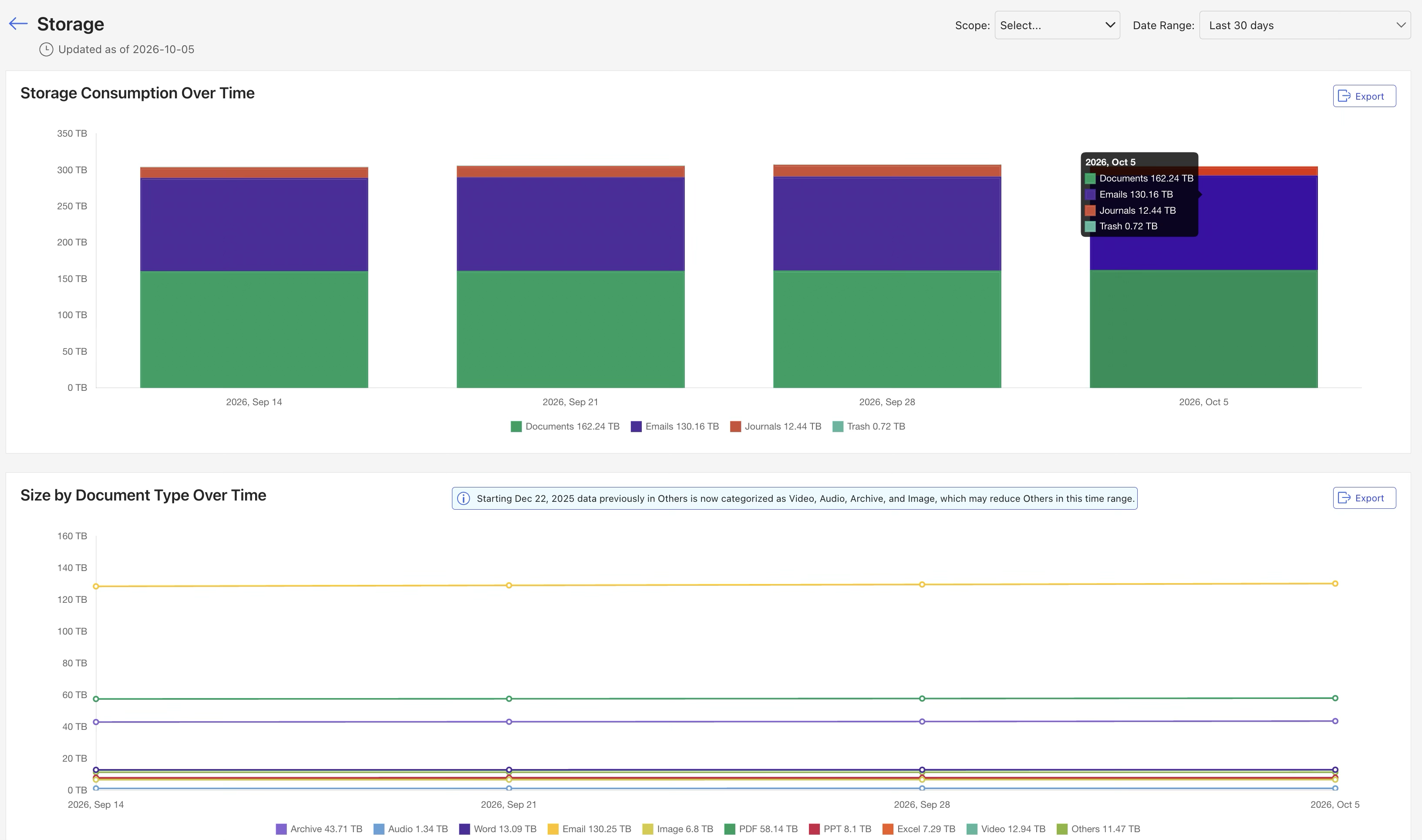Image resolution: width=1422 pixels, height=840 pixels.
Task: Click the info icon in the Others notice
Action: coord(463,499)
